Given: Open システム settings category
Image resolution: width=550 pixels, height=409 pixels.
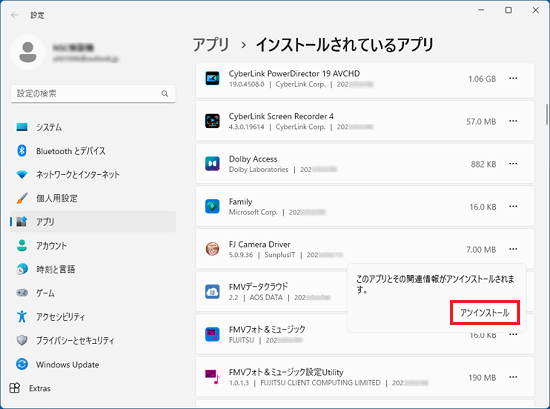Looking at the screenshot, I should [93, 127].
